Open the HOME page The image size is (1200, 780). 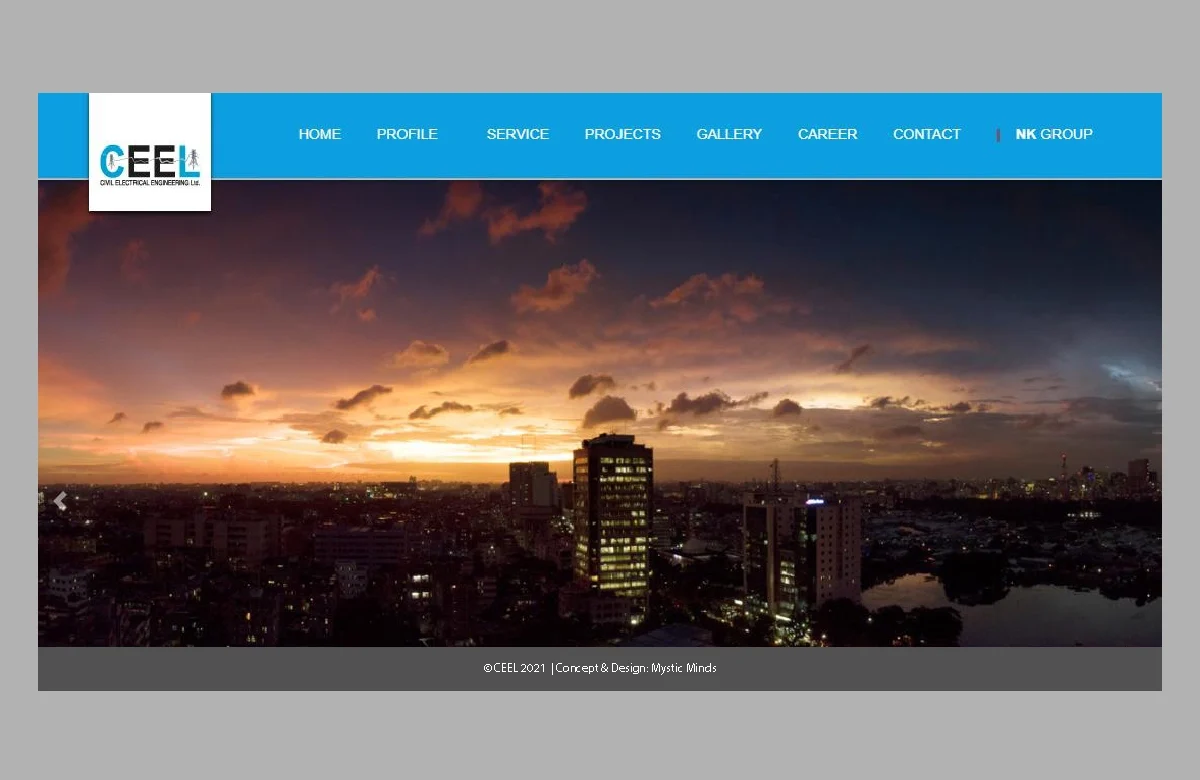point(319,134)
